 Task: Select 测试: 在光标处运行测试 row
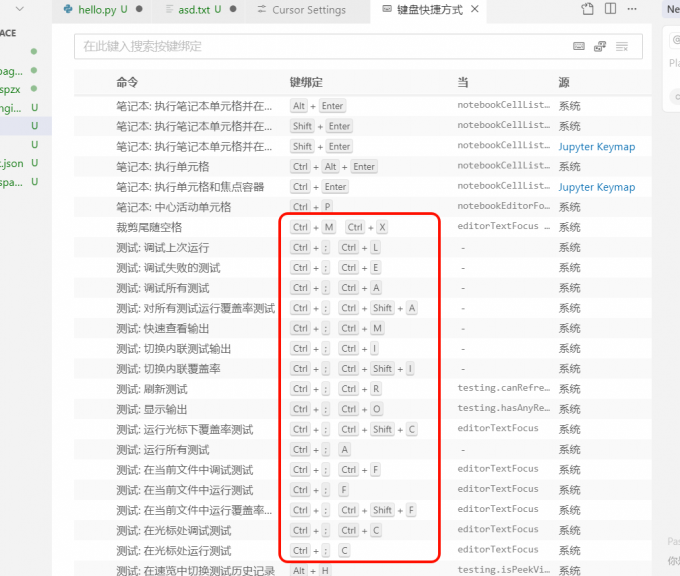tap(363, 551)
